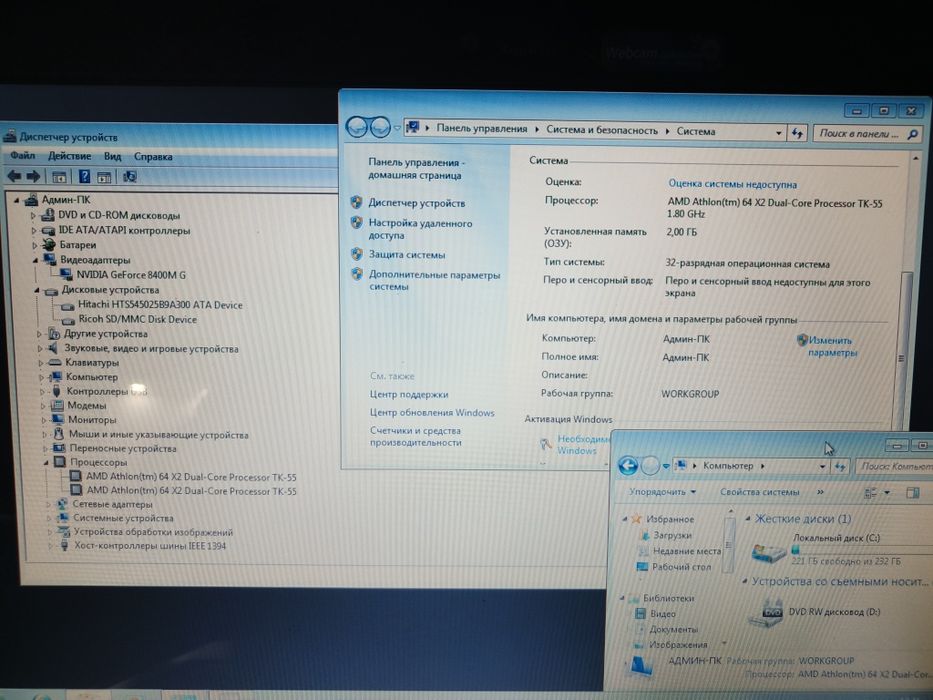Open the Справка menu
Viewport: 933px width, 700px height.
(x=153, y=157)
